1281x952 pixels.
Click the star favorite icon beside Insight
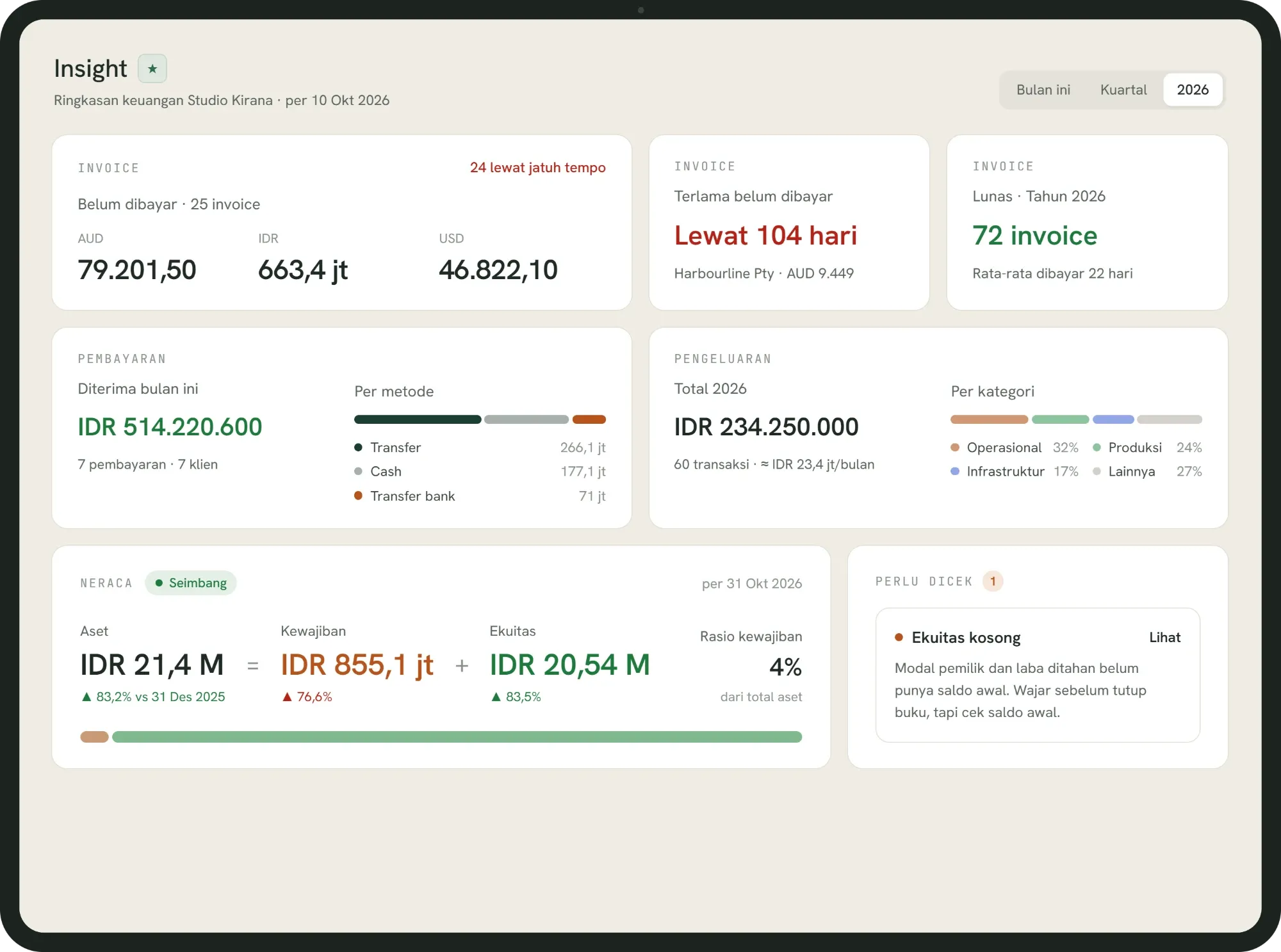[152, 69]
